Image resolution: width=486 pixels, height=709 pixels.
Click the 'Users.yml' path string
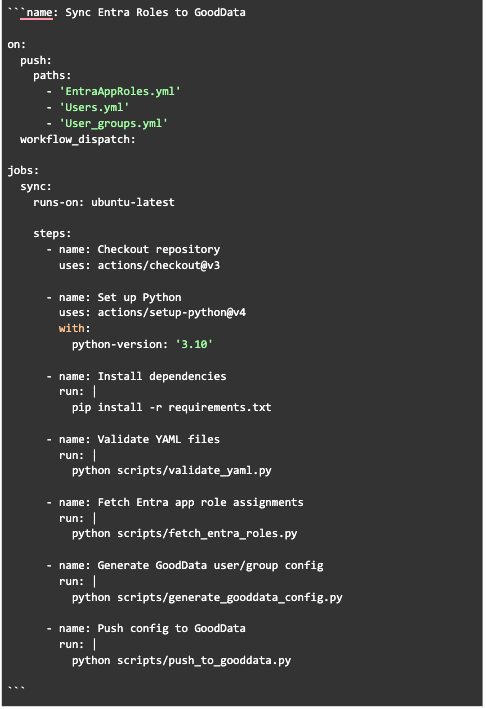pos(94,108)
